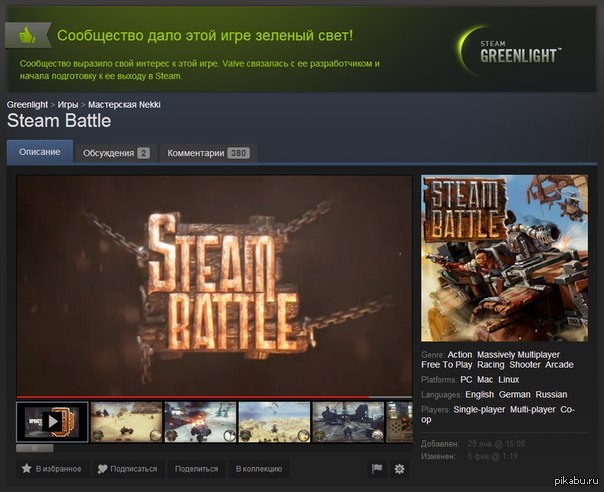Click the Поделиться share button
This screenshot has width=604, height=492.
point(196,468)
